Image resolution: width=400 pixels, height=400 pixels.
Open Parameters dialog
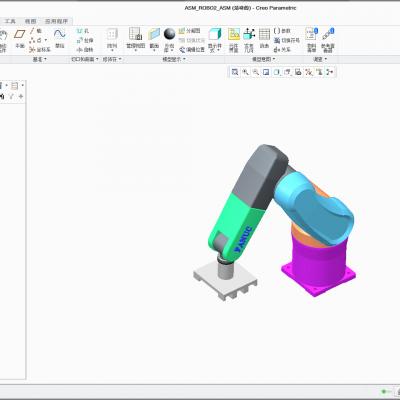282,31
